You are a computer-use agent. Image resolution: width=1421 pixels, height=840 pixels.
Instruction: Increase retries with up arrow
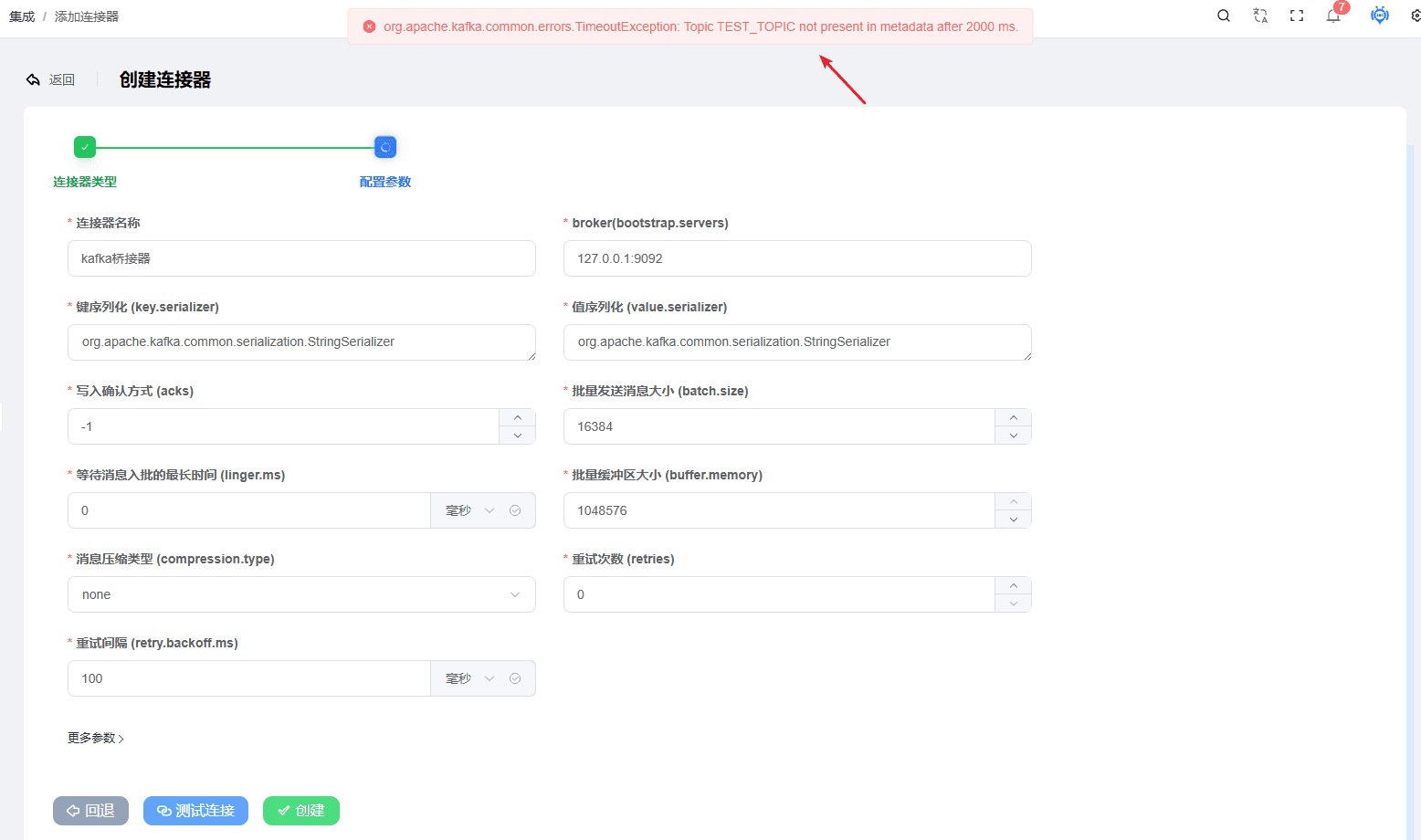1014,585
